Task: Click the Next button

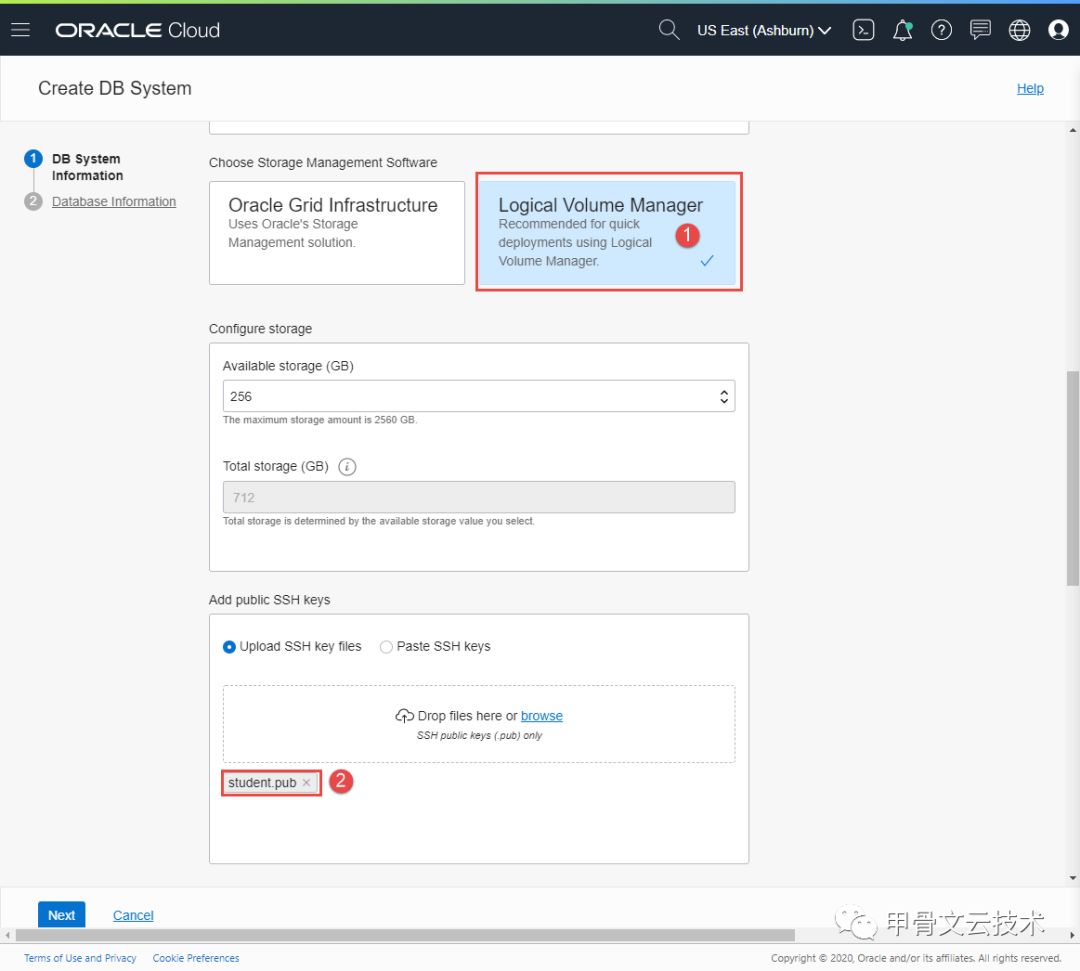Action: pos(61,915)
